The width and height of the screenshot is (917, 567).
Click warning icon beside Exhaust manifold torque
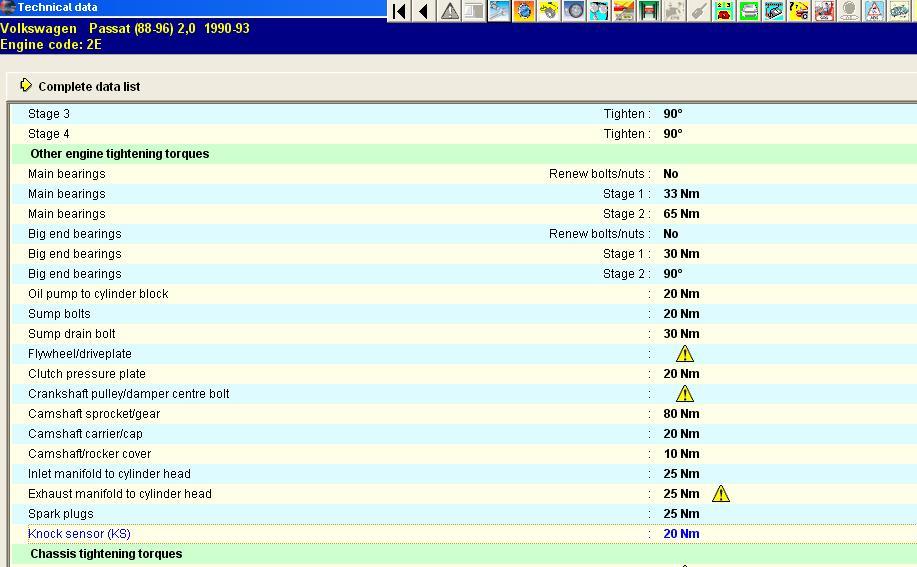coord(720,494)
